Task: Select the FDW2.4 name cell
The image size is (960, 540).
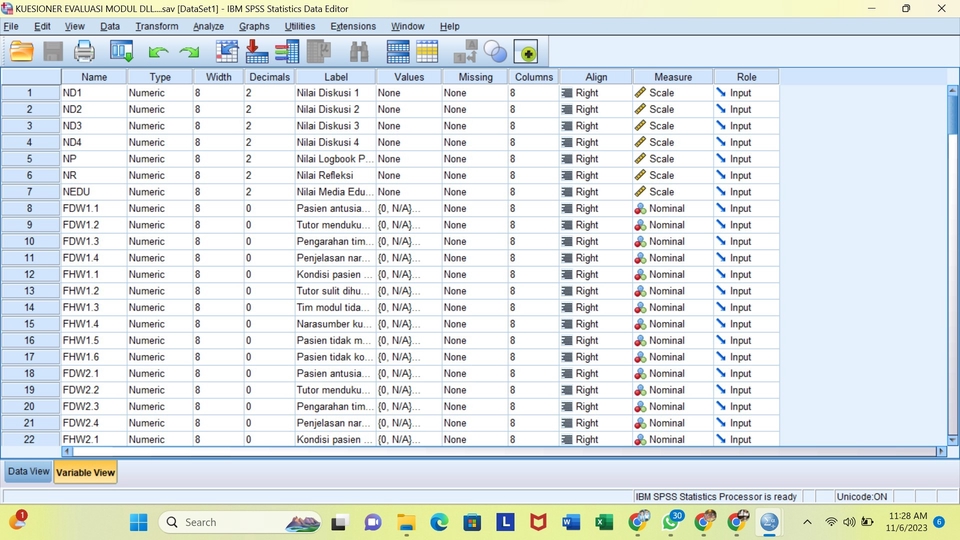Action: 94,423
